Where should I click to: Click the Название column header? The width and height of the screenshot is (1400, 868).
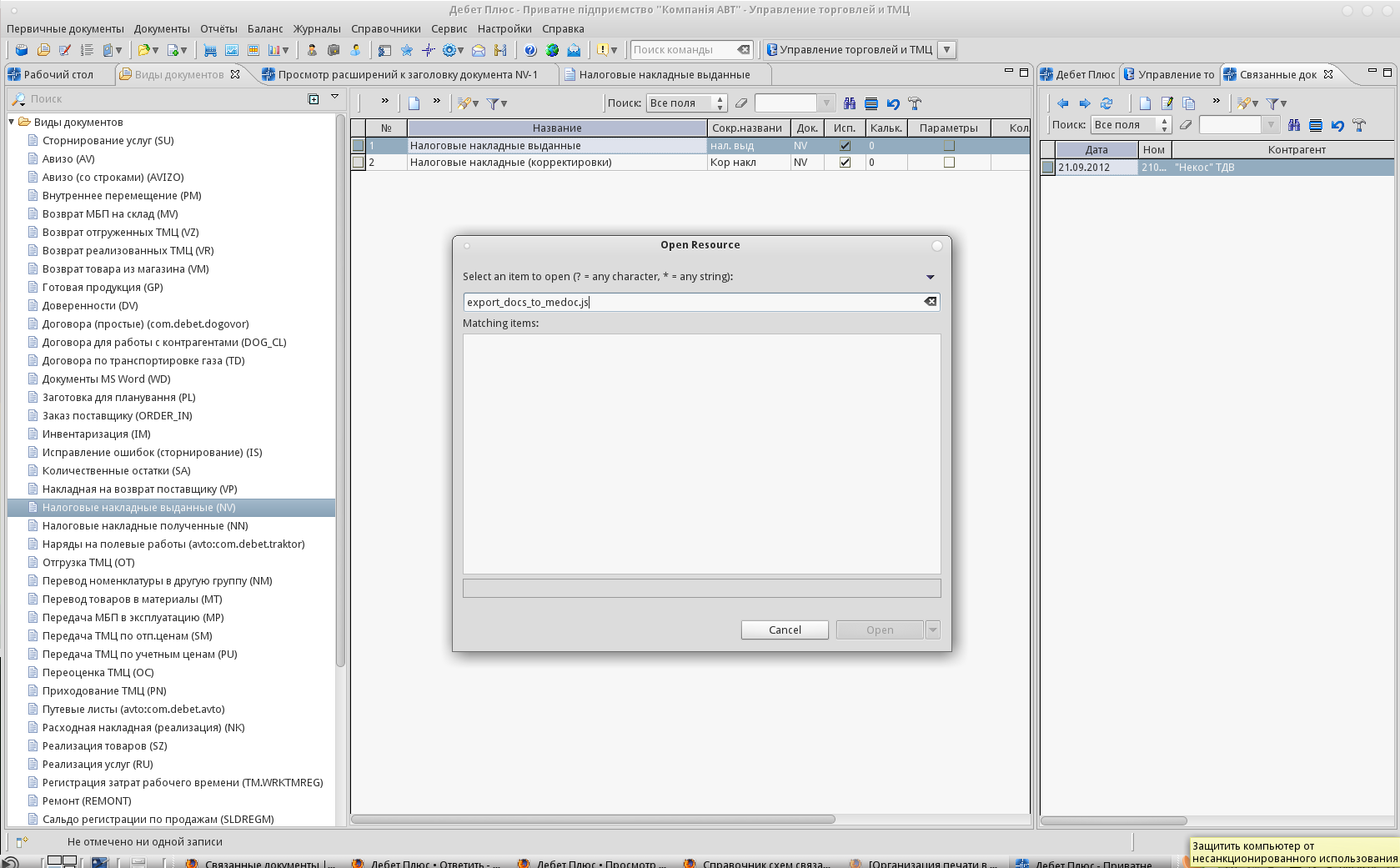click(557, 128)
